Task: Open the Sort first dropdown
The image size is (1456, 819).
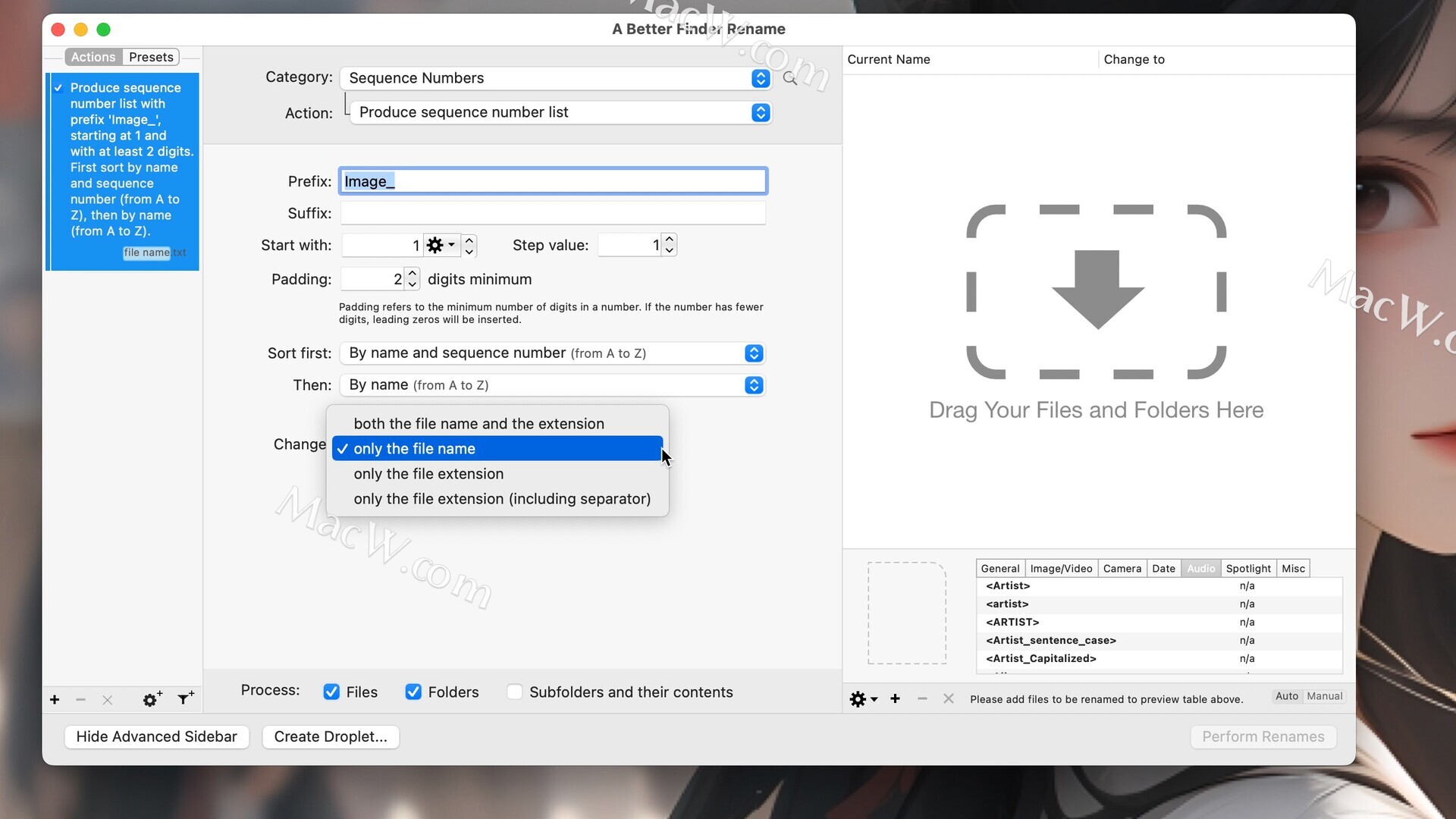Action: point(552,353)
